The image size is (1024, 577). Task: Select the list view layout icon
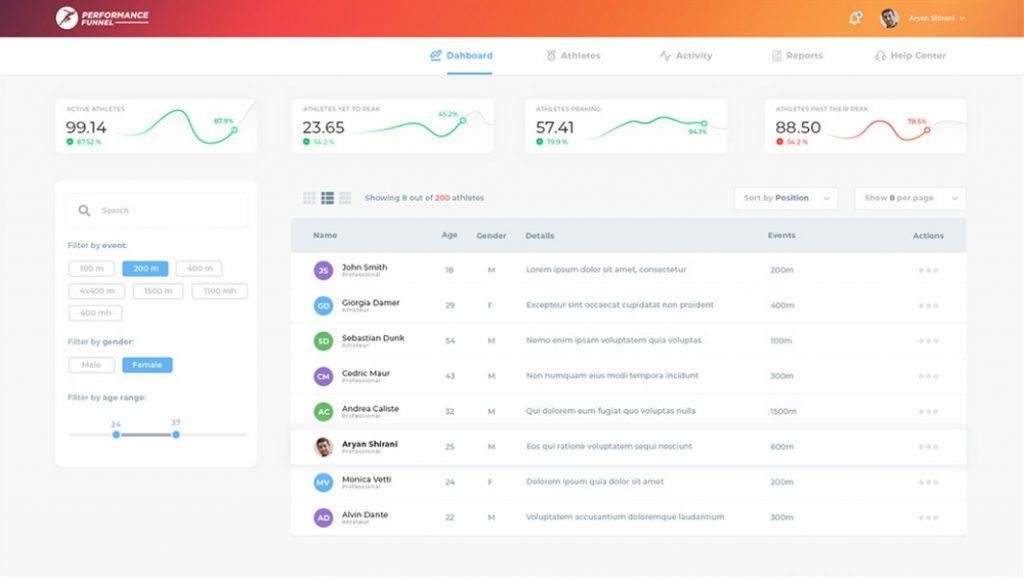[327, 198]
